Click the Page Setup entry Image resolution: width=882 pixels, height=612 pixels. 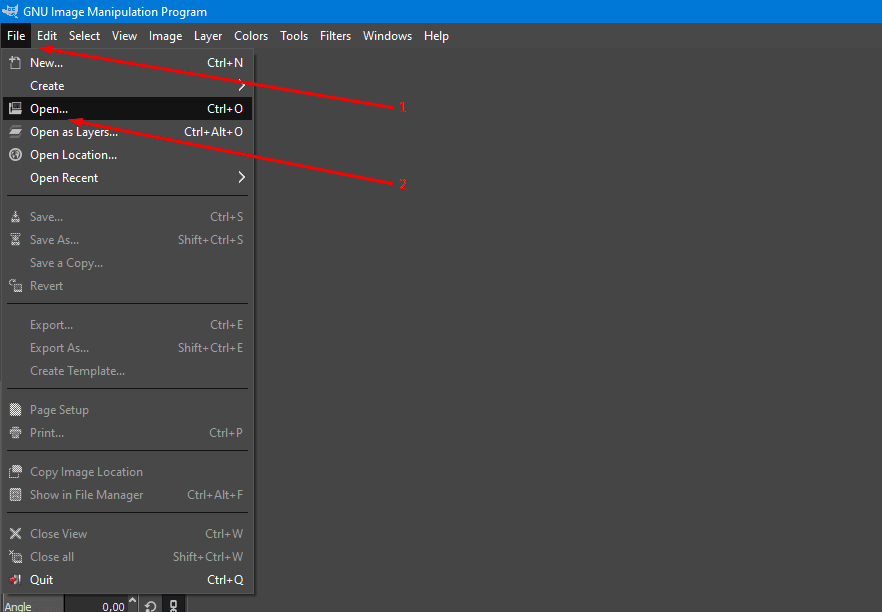(x=127, y=410)
